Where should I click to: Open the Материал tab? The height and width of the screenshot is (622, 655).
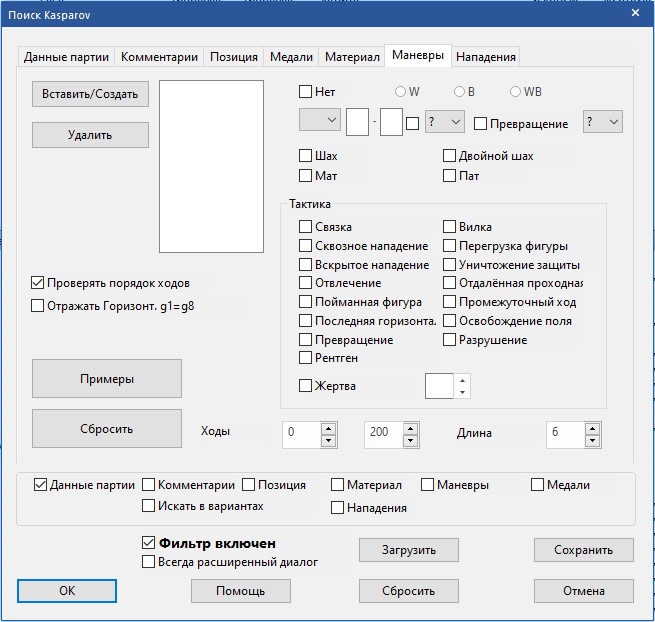(x=352, y=57)
